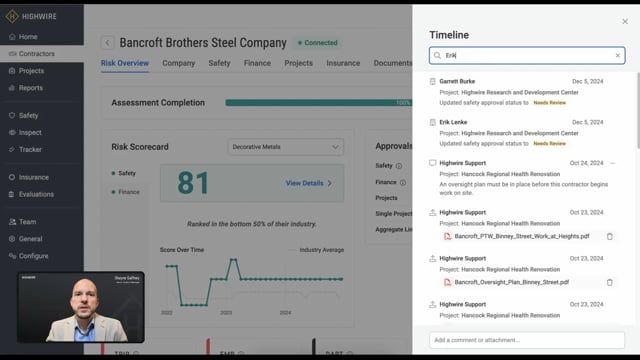Click the Timeline search field

coord(527,56)
